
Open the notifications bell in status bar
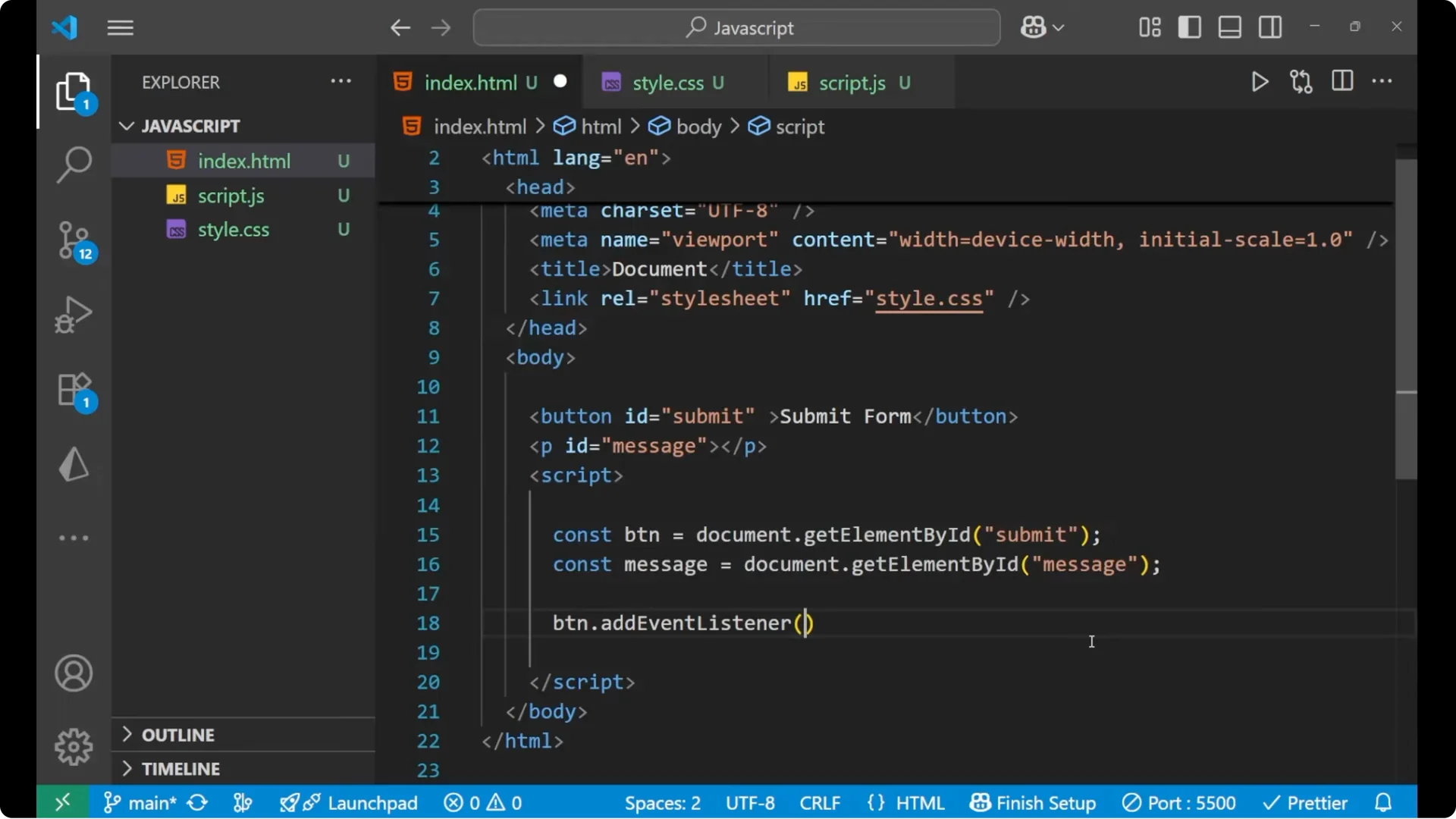point(1382,802)
